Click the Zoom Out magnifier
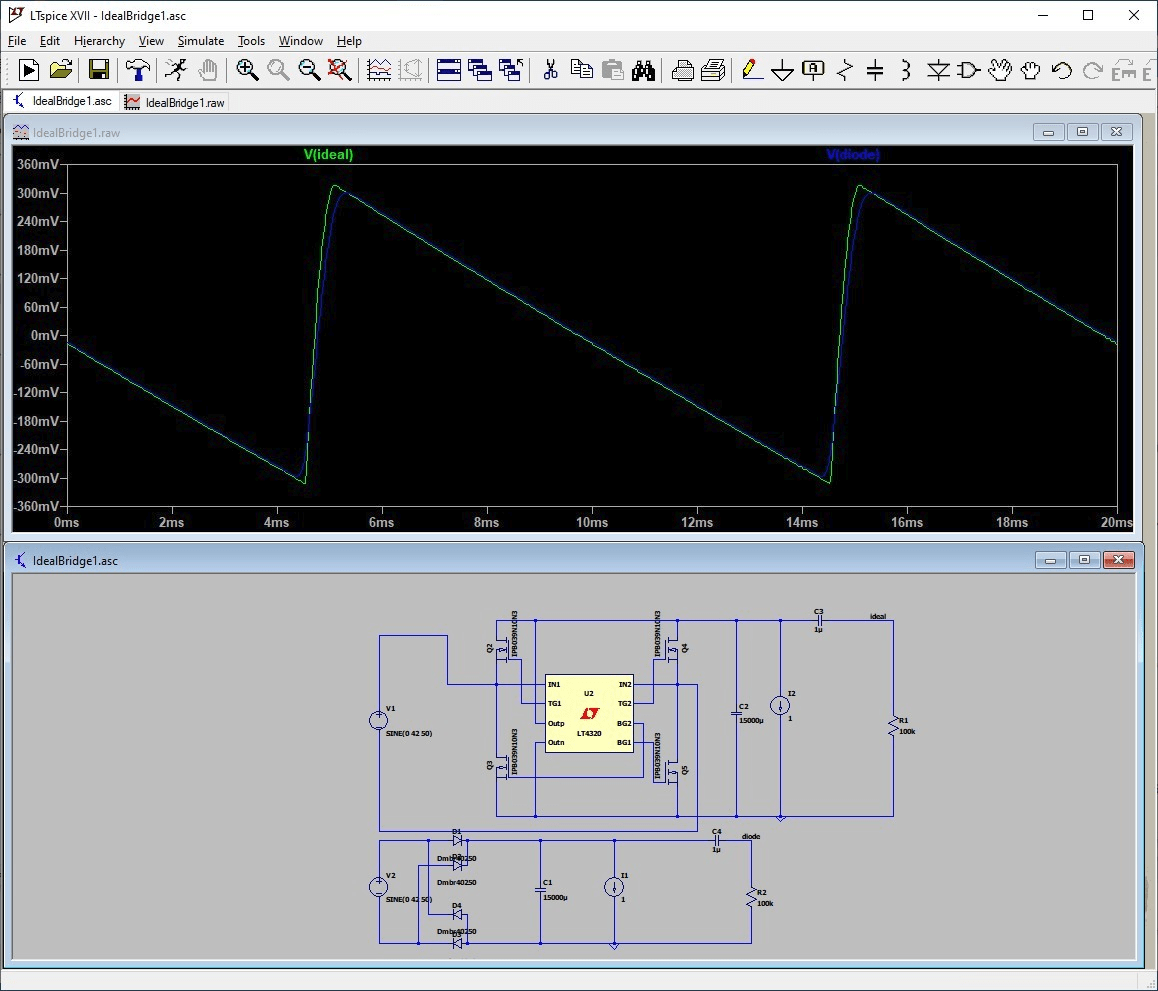The image size is (1158, 991). [309, 70]
